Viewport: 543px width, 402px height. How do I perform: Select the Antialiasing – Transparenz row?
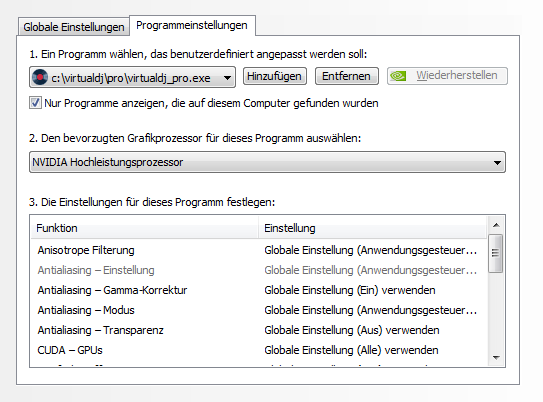tap(258, 330)
